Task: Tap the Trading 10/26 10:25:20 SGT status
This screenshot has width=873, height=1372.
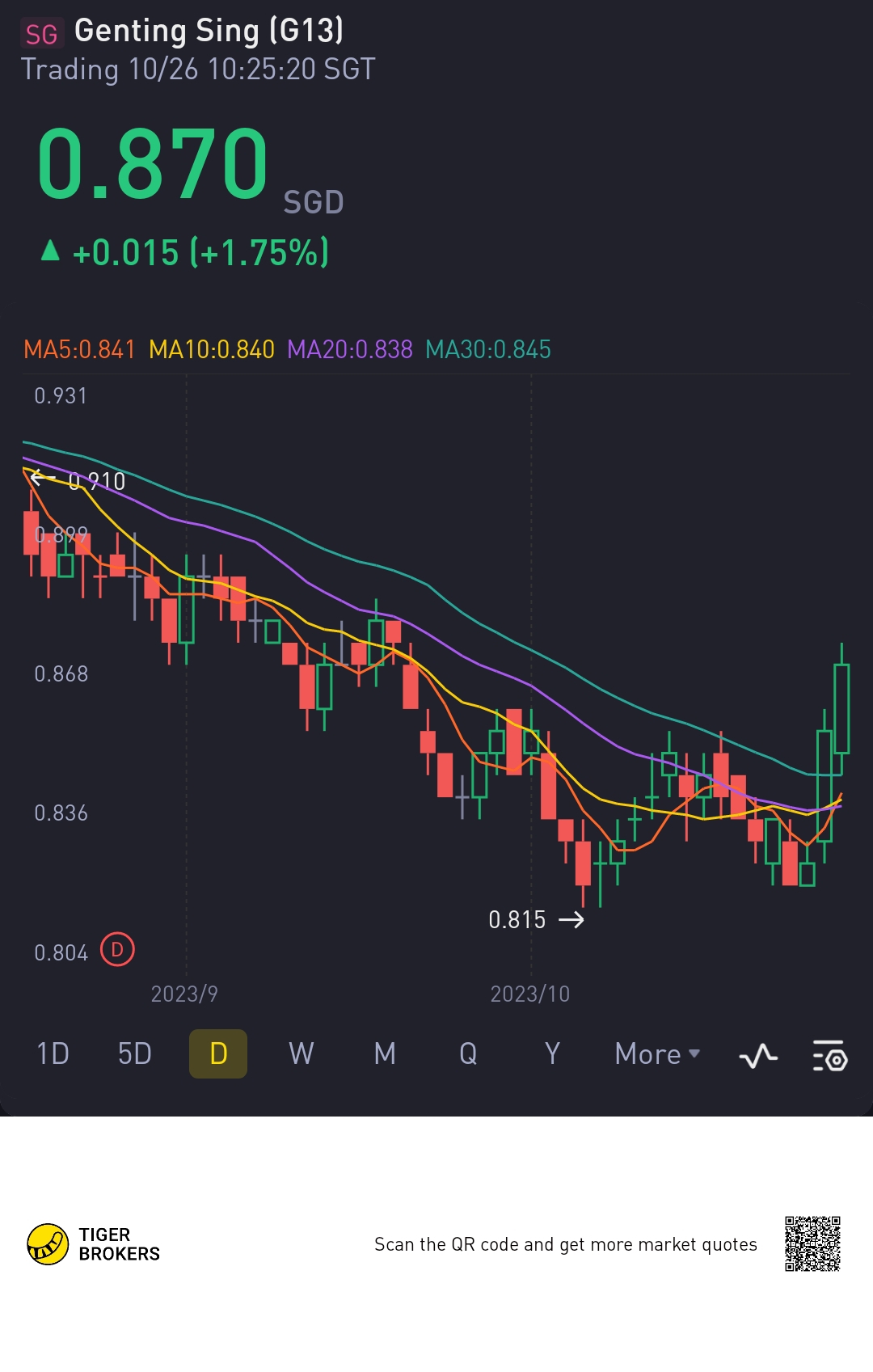Action: coord(198,70)
